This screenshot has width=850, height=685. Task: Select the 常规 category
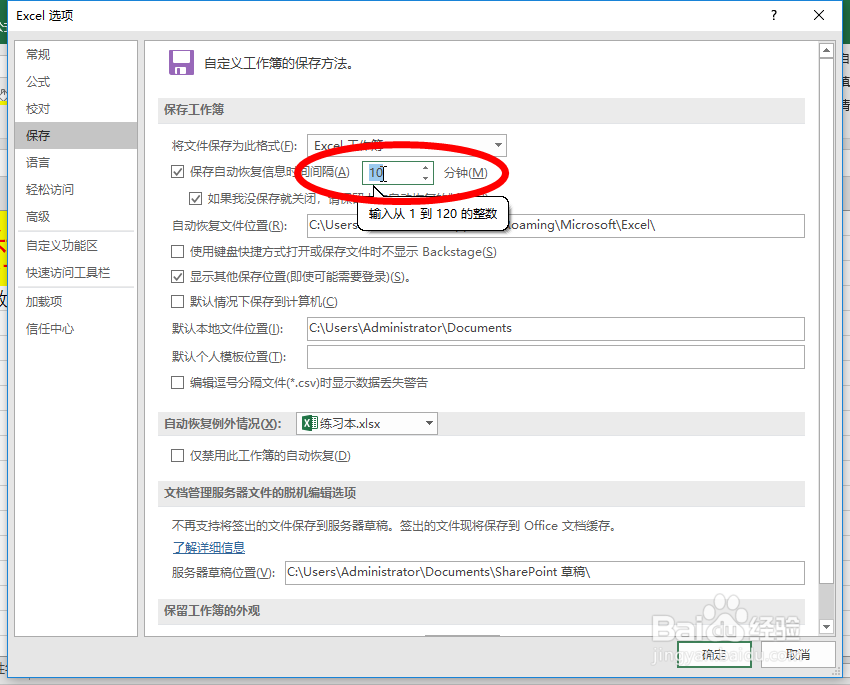76,54
